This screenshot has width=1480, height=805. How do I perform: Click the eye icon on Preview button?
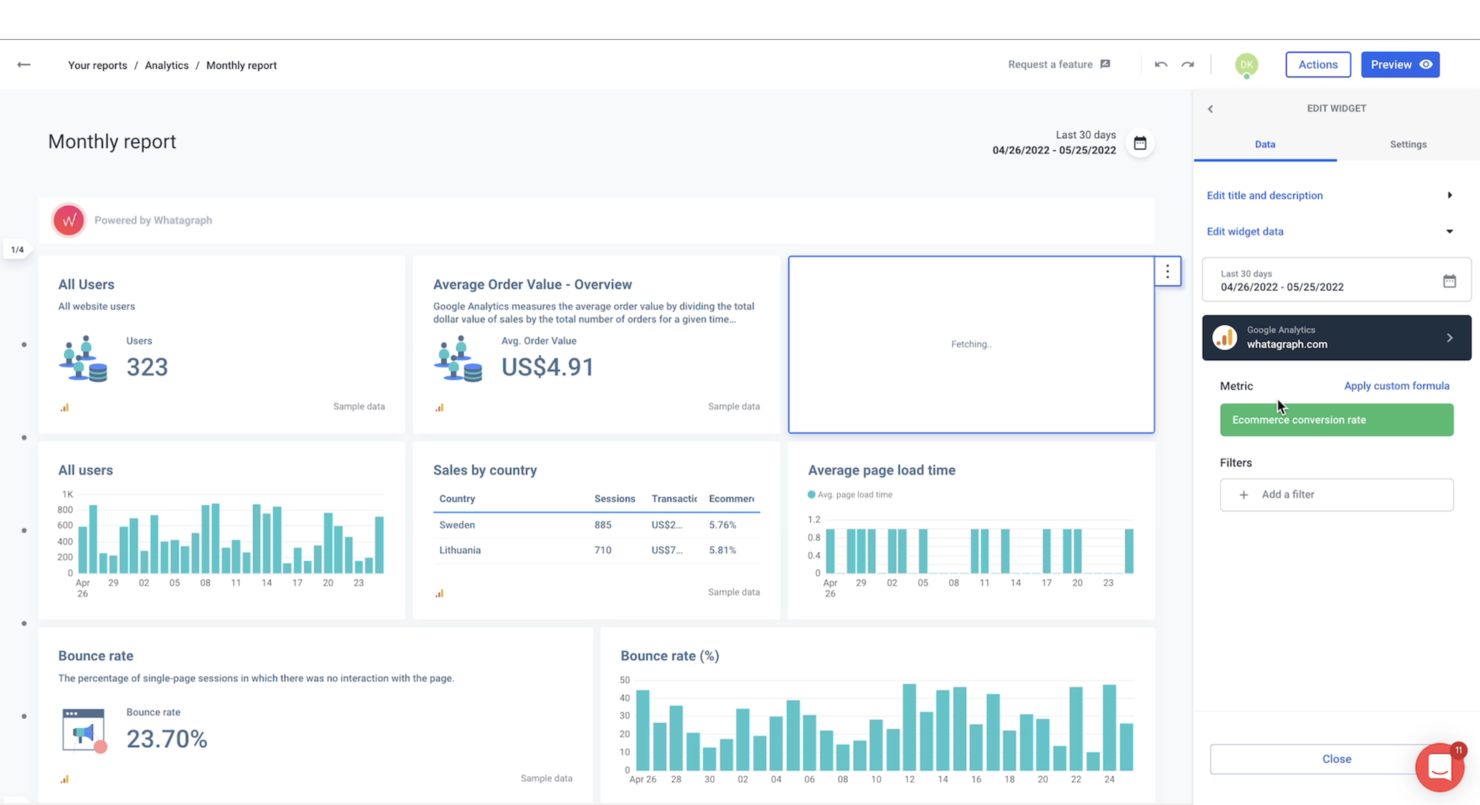1426,65
